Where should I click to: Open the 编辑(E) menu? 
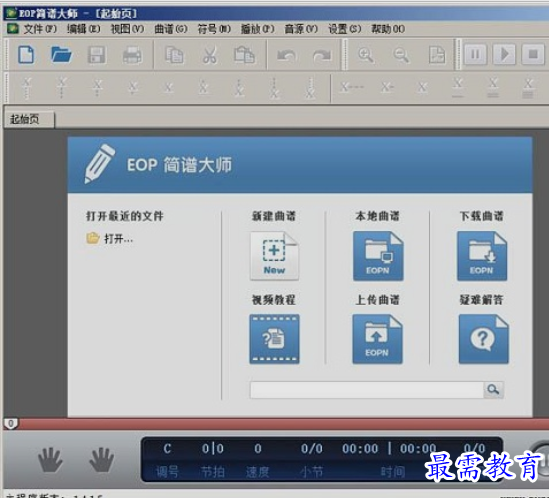[x=84, y=29]
